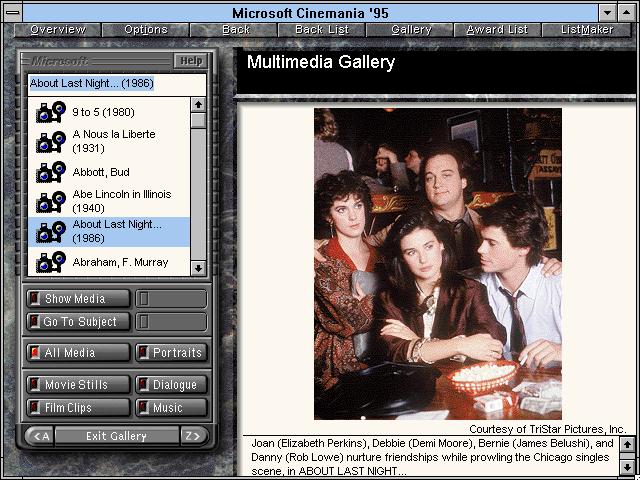Click the Help button
The image size is (640, 480).
tap(191, 61)
